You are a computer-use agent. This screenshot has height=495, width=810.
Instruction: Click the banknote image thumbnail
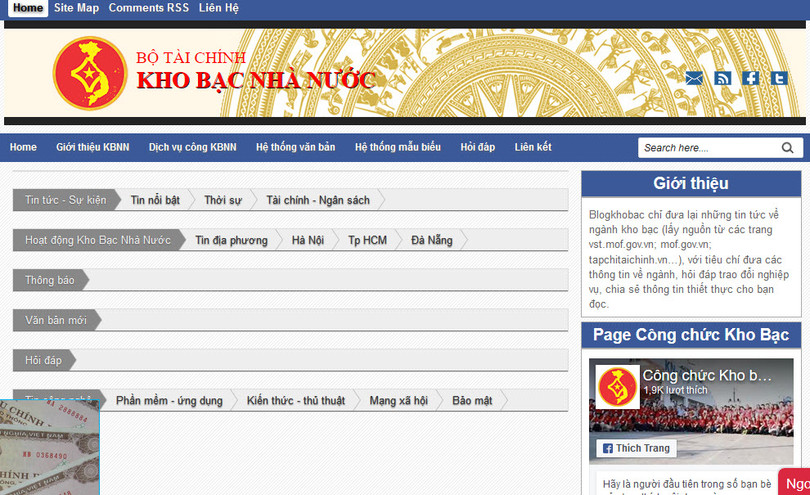tap(50, 447)
